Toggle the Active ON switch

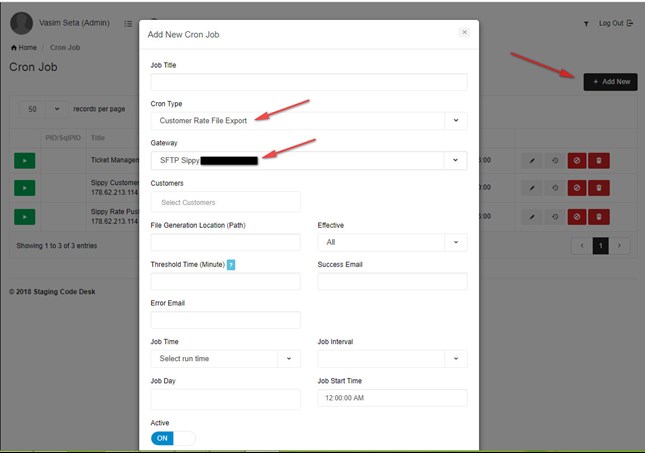(172, 438)
